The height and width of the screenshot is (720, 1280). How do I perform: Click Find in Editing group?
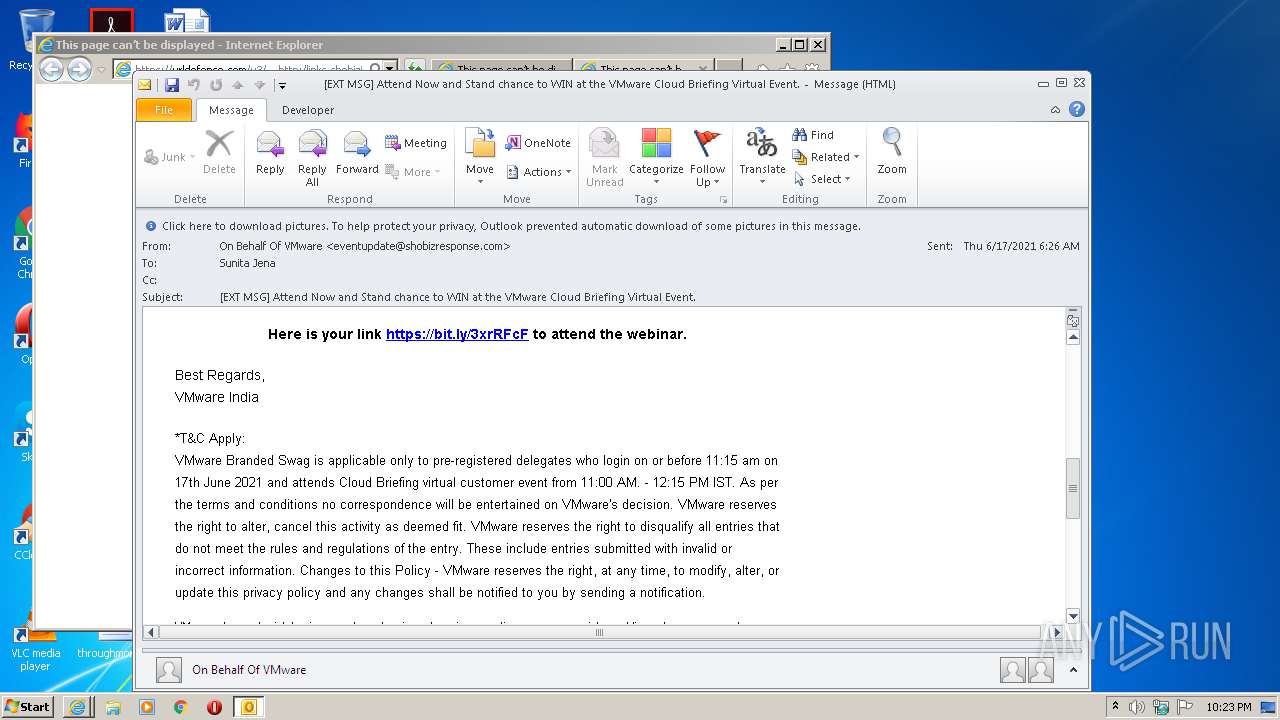[x=813, y=135]
